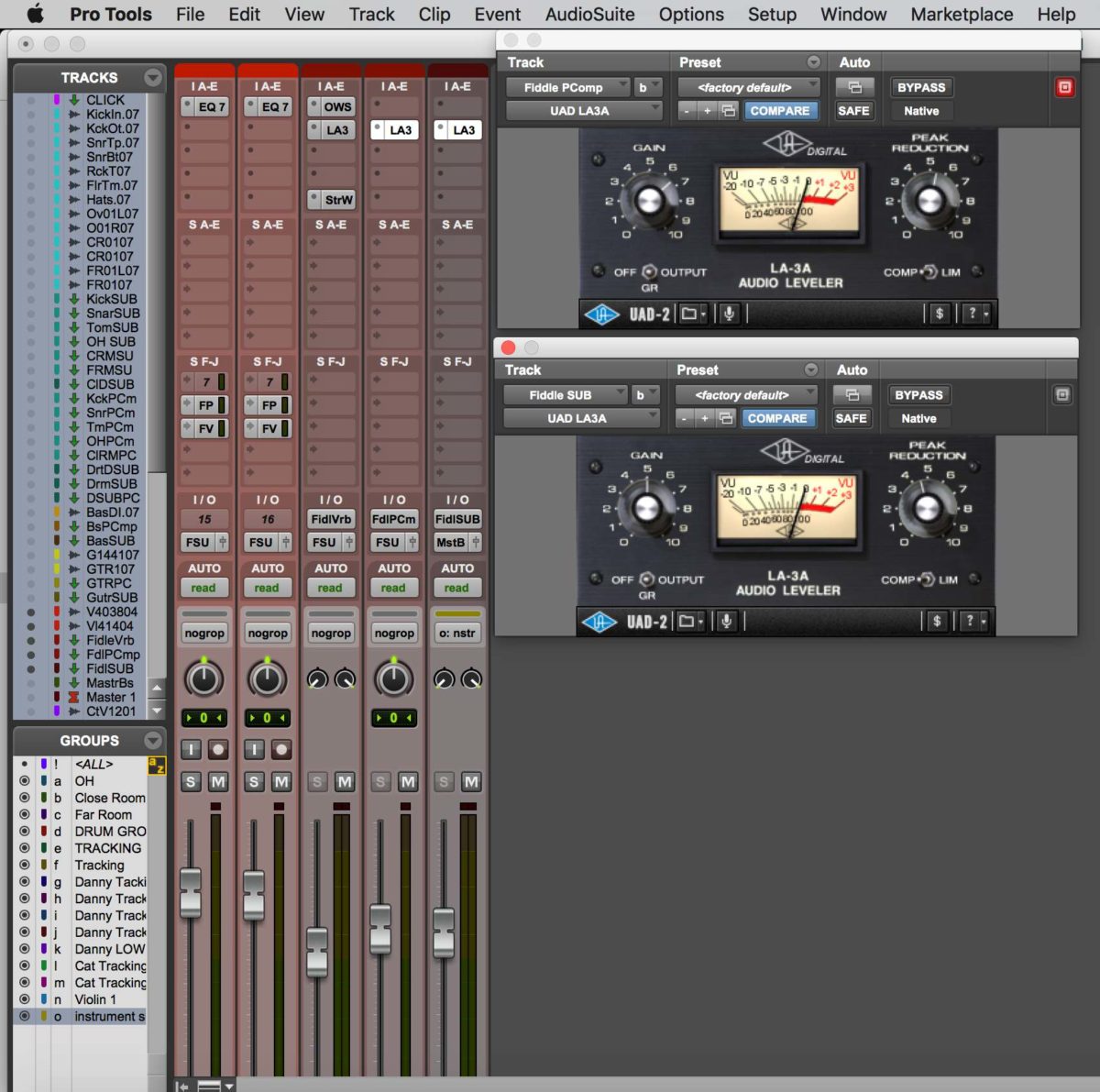Open the GROUPS list popup menu arrow

tap(153, 741)
